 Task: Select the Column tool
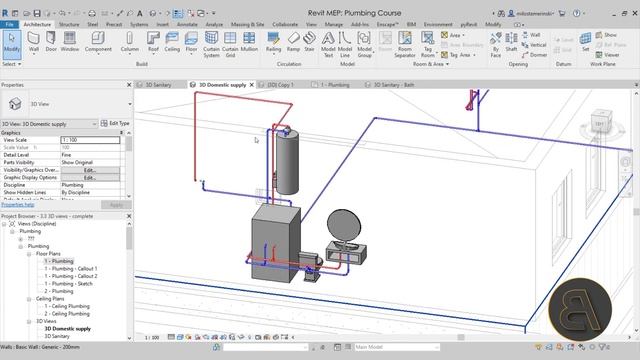coord(129,42)
